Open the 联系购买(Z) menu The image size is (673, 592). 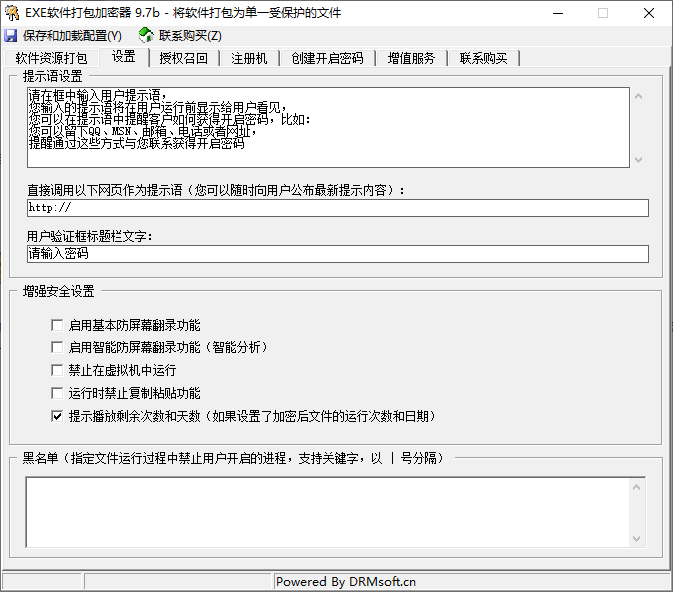point(190,36)
